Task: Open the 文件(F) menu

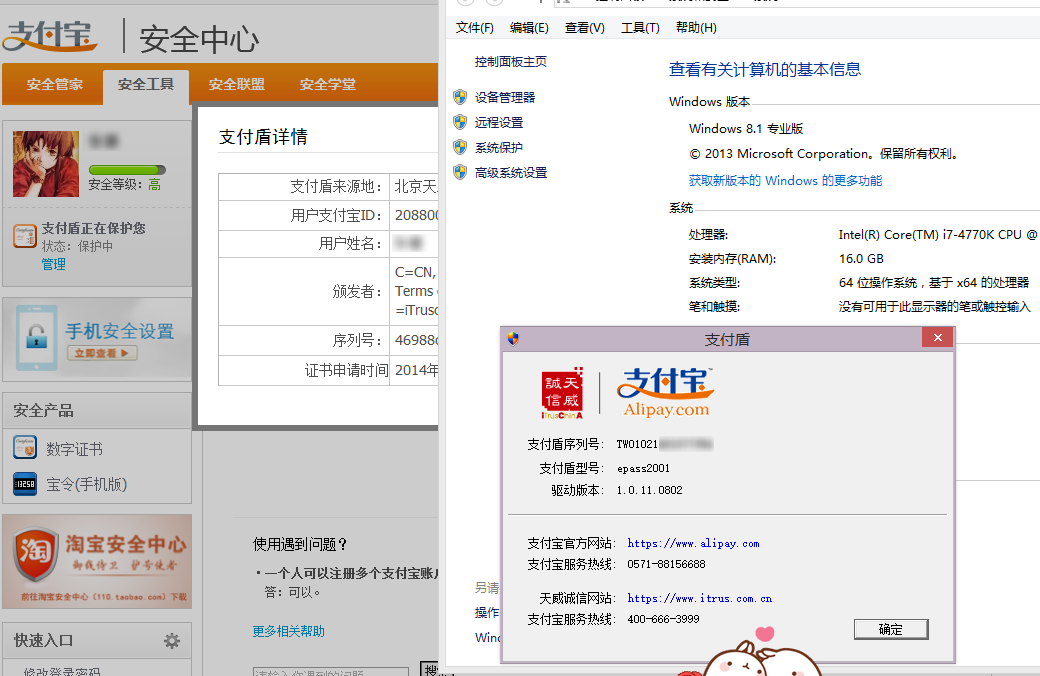Action: [475, 28]
